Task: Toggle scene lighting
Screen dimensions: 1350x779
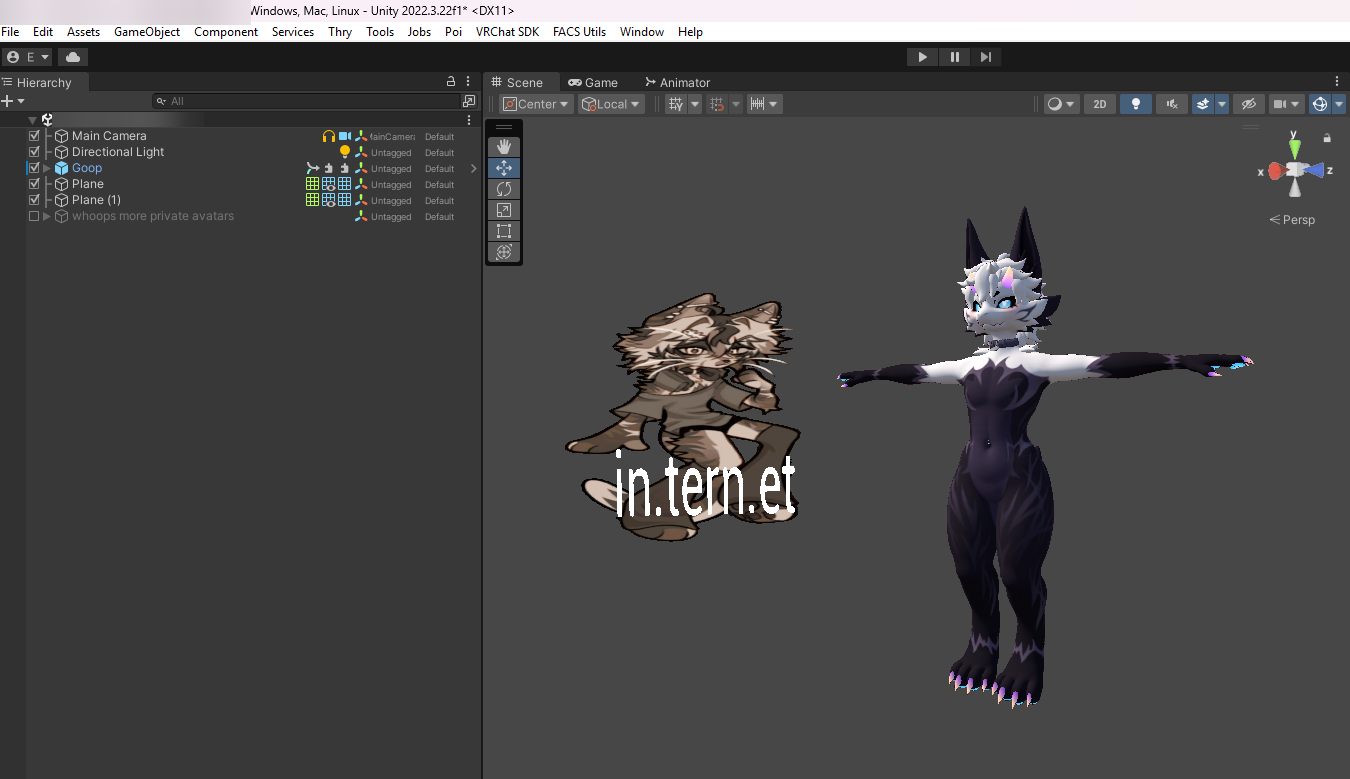Action: click(1135, 104)
